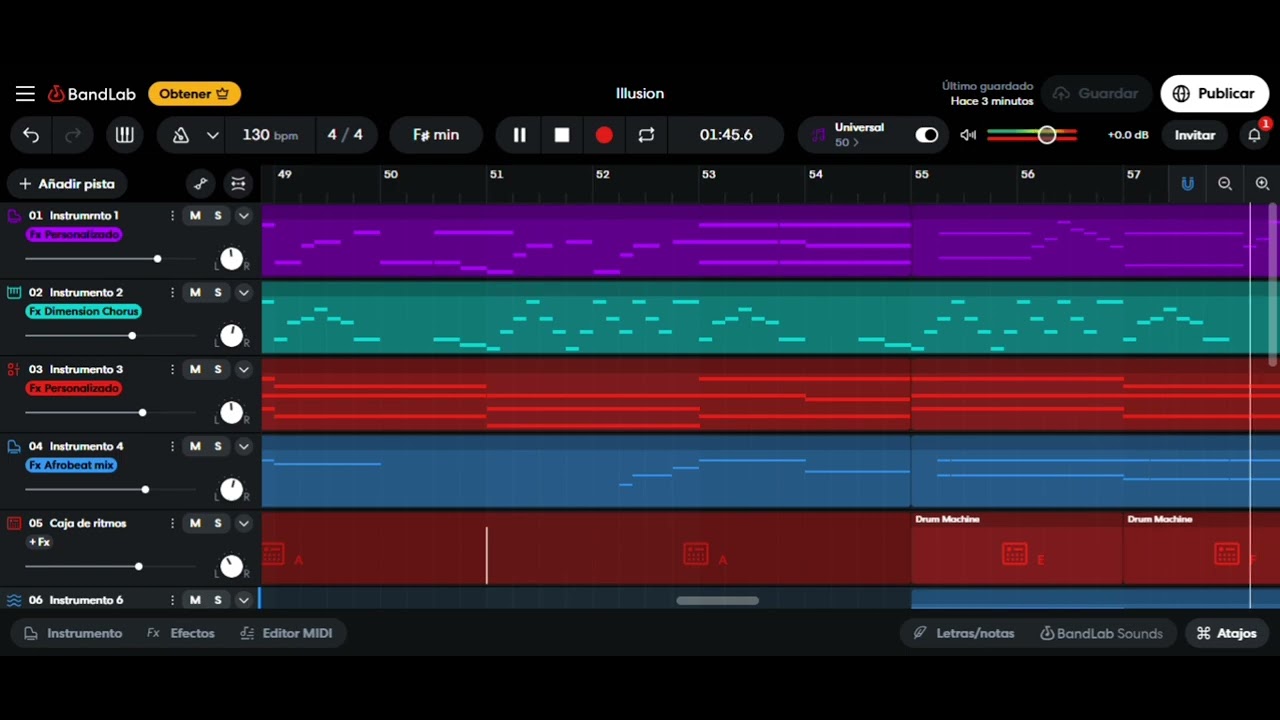Viewport: 1280px width, 720px height.
Task: Open the track mixer settings icon
Action: click(x=238, y=184)
